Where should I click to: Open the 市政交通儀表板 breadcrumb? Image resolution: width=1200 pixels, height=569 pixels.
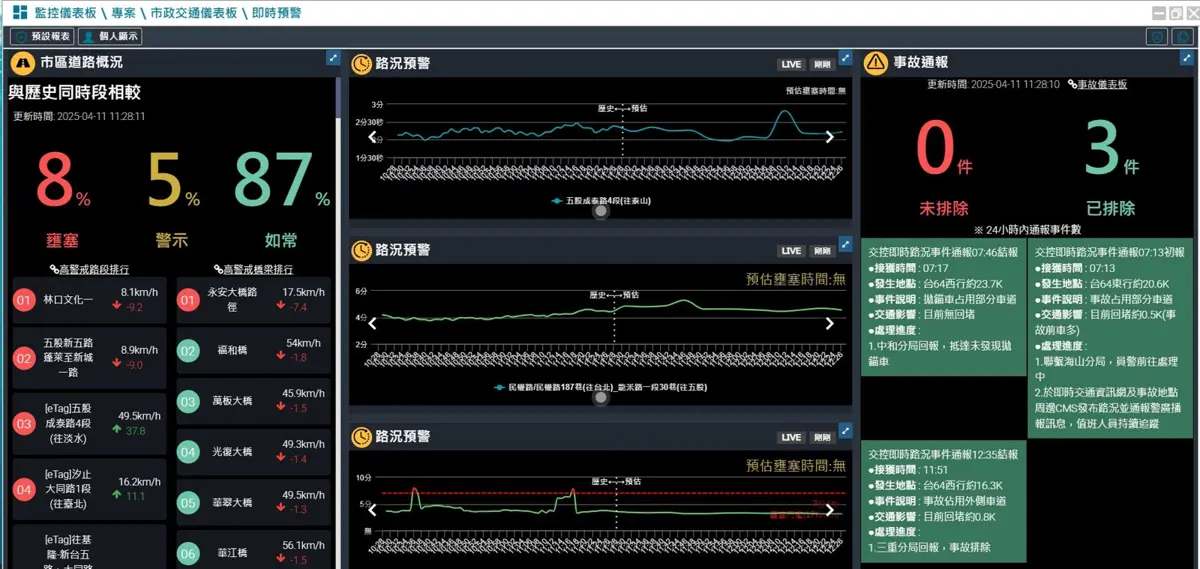(x=193, y=13)
